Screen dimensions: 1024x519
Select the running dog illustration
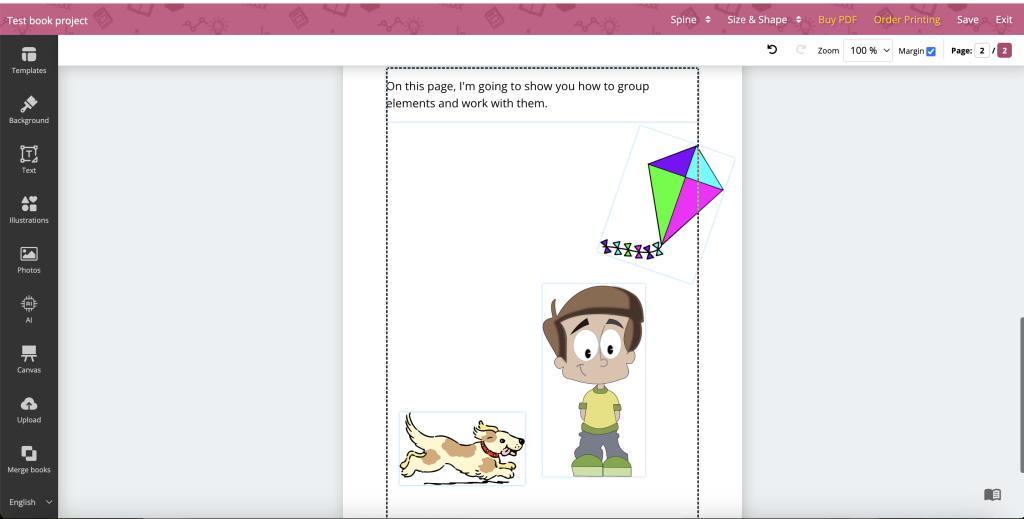point(462,448)
